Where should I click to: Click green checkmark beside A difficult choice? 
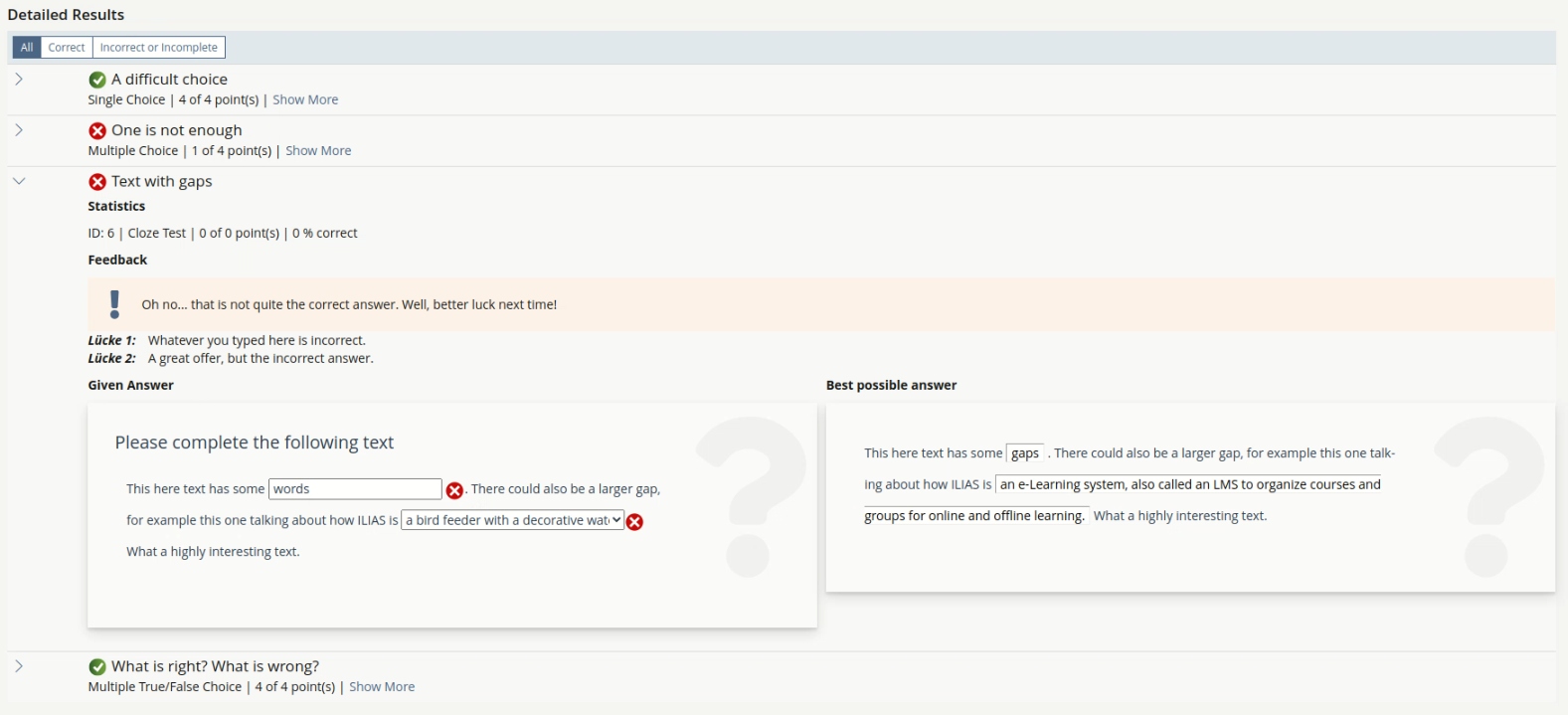click(97, 80)
